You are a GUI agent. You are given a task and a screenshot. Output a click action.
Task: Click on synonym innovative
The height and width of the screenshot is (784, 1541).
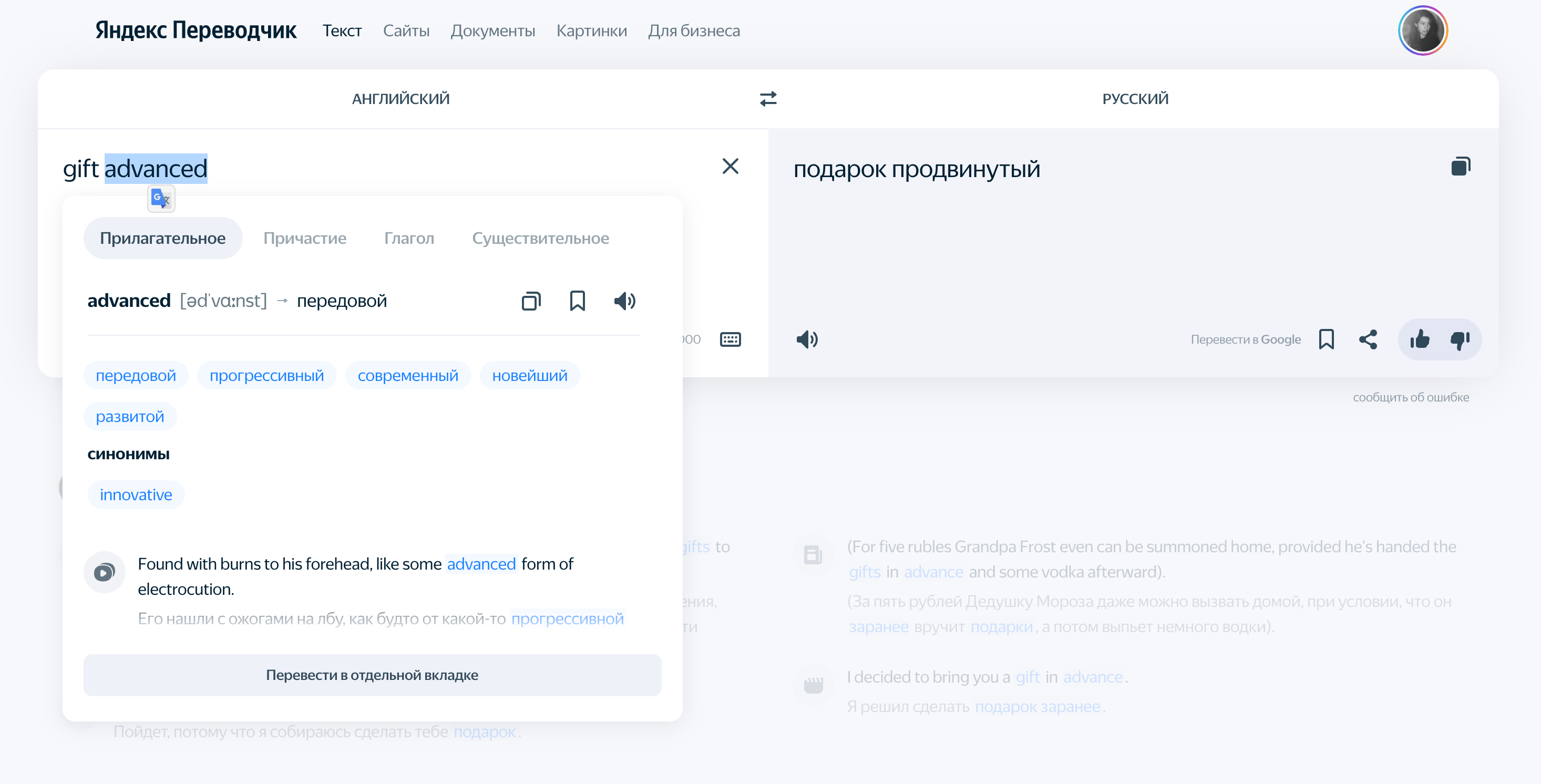(x=135, y=494)
